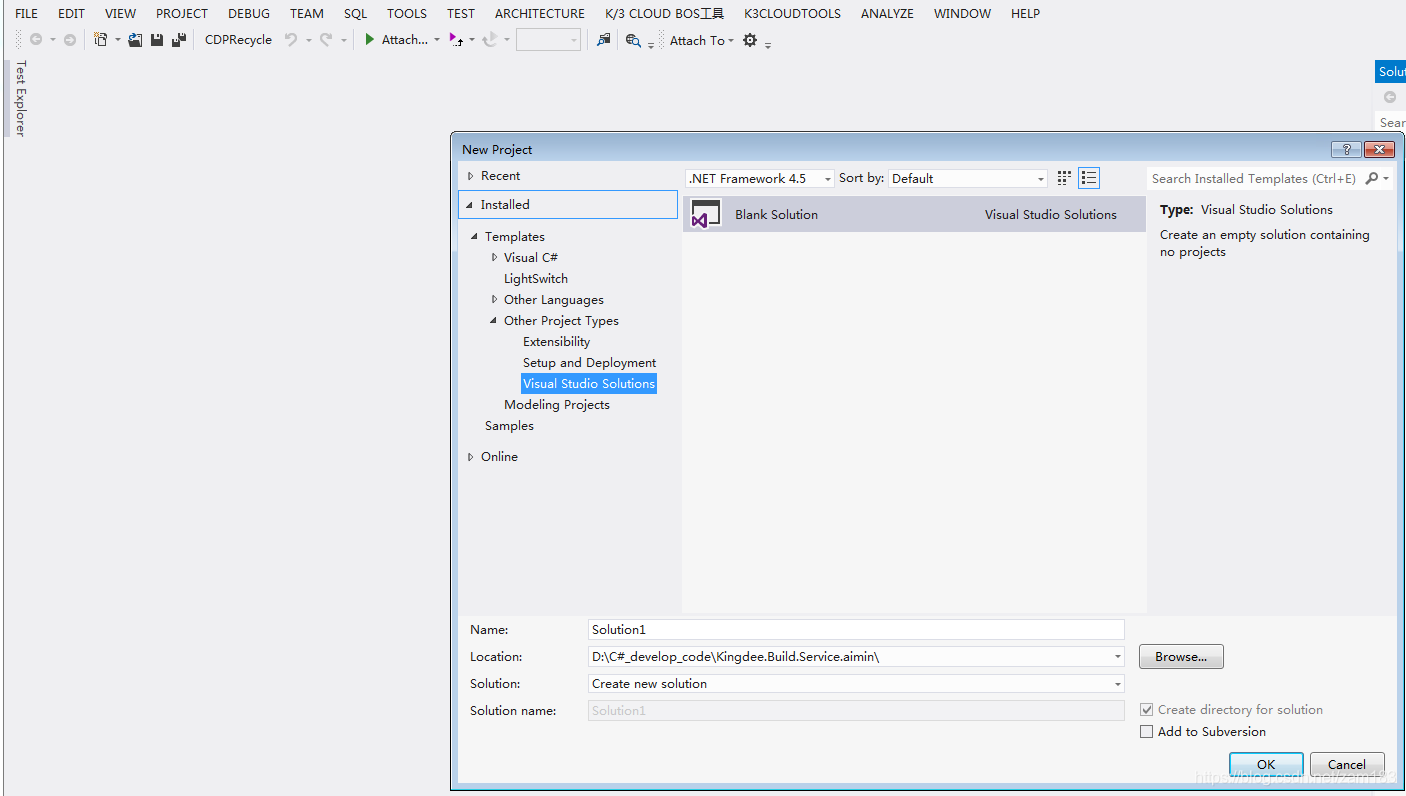Click the New Project toolbar icon

[101, 40]
